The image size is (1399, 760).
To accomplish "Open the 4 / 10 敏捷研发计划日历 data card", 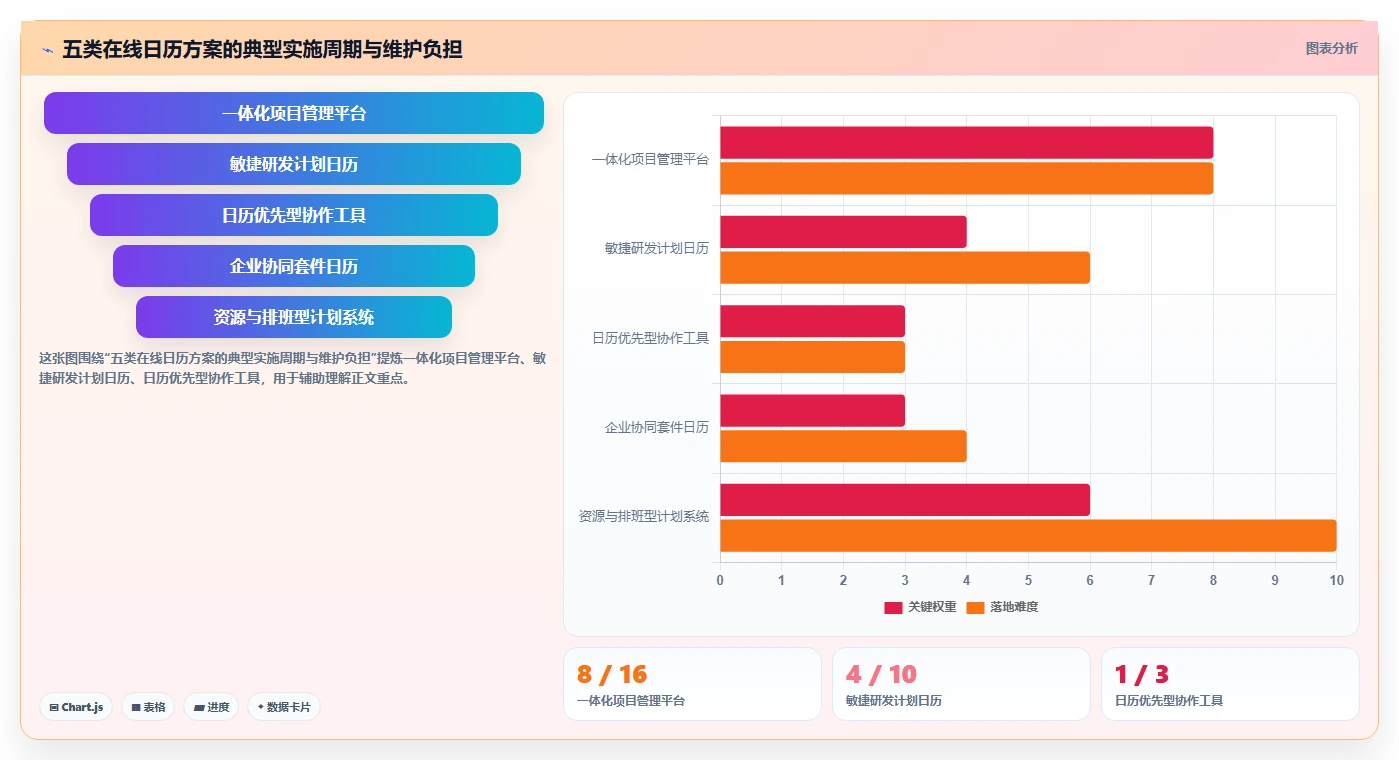I will (961, 684).
